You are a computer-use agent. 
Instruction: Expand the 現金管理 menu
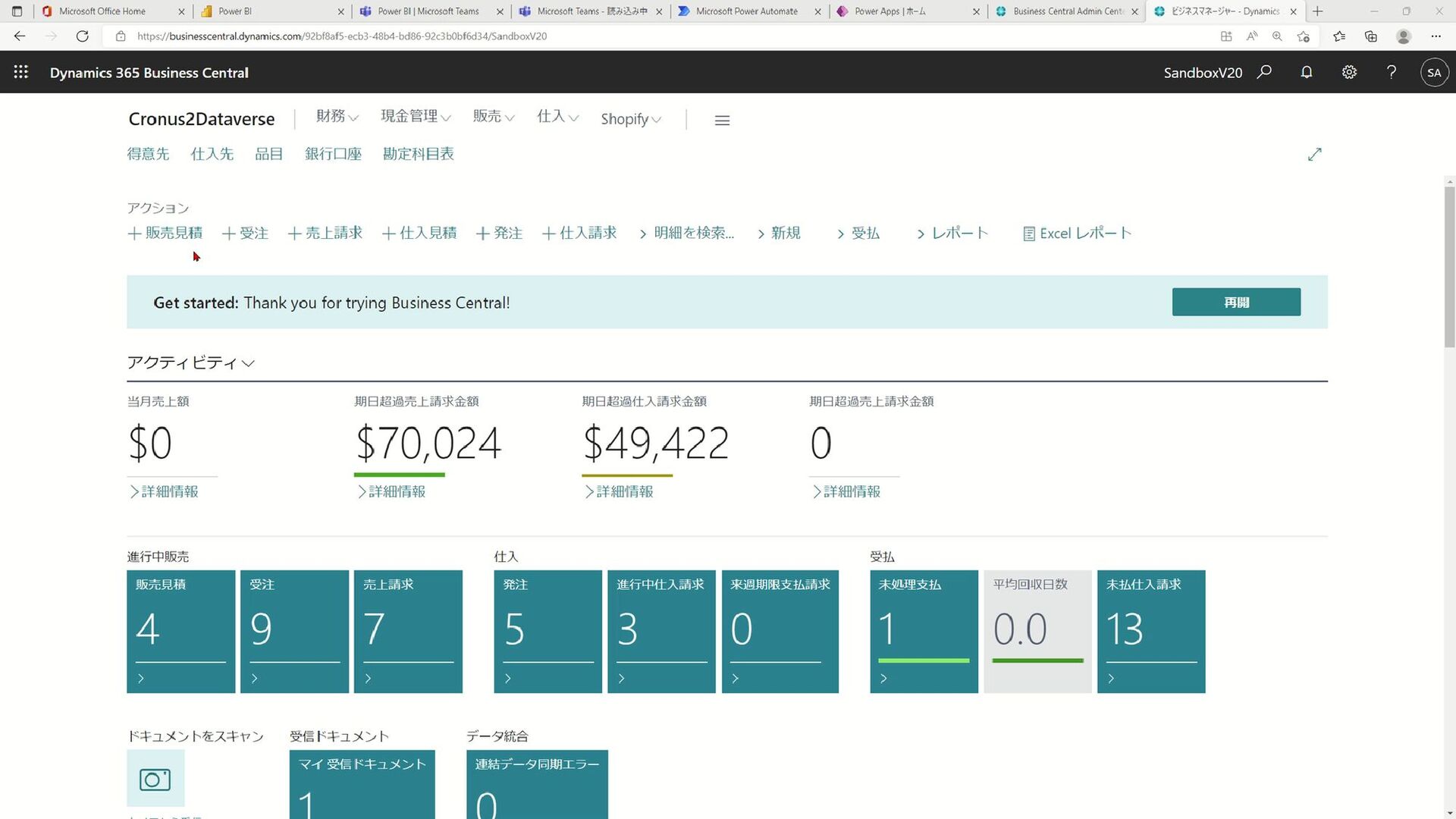(x=416, y=116)
